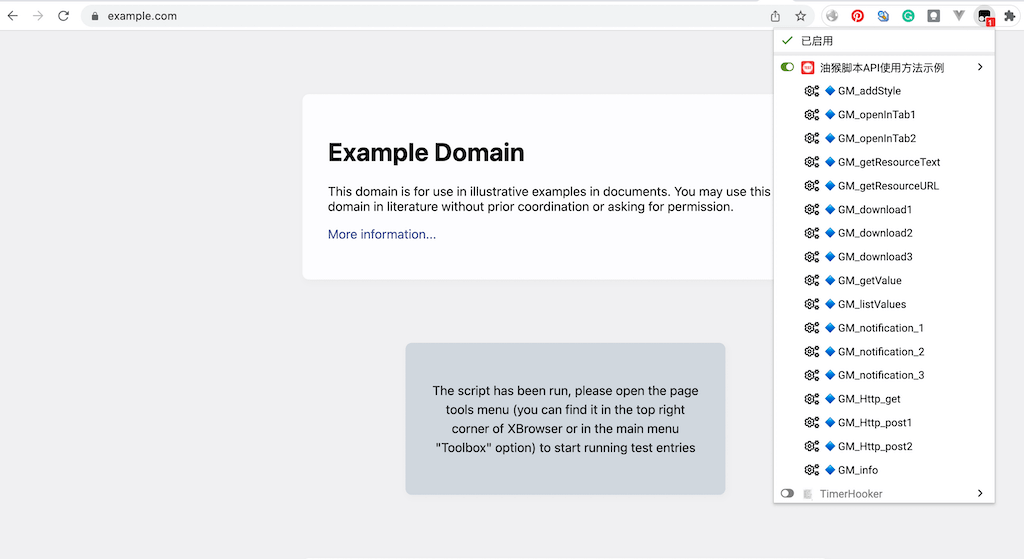The height and width of the screenshot is (559, 1024).
Task: Open the Extensions puzzle piece menu
Action: point(1009,16)
